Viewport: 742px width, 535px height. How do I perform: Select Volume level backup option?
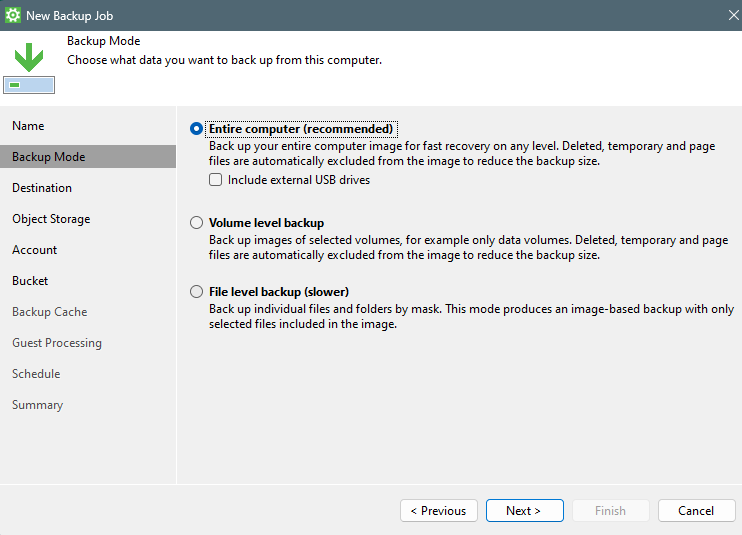click(196, 223)
